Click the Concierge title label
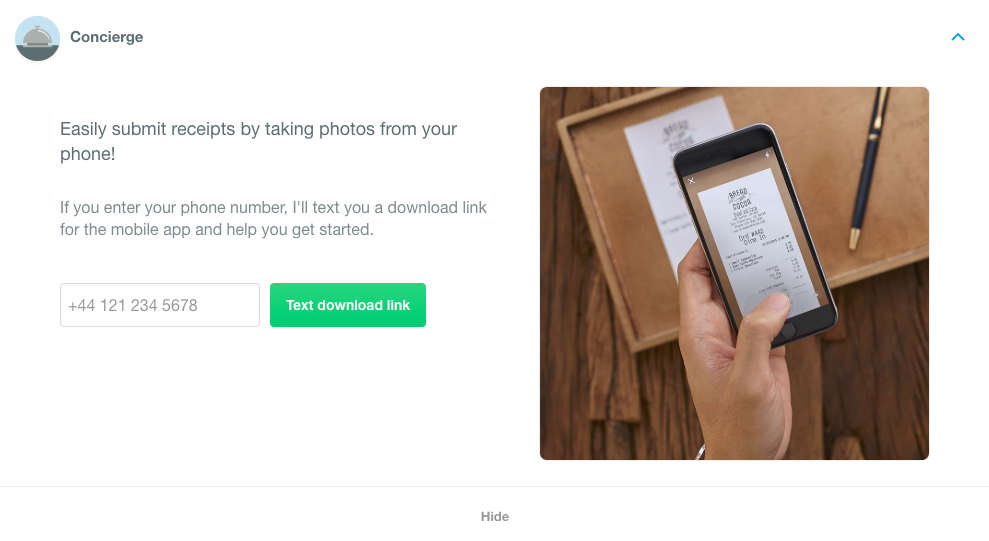This screenshot has width=989, height=541. [107, 37]
